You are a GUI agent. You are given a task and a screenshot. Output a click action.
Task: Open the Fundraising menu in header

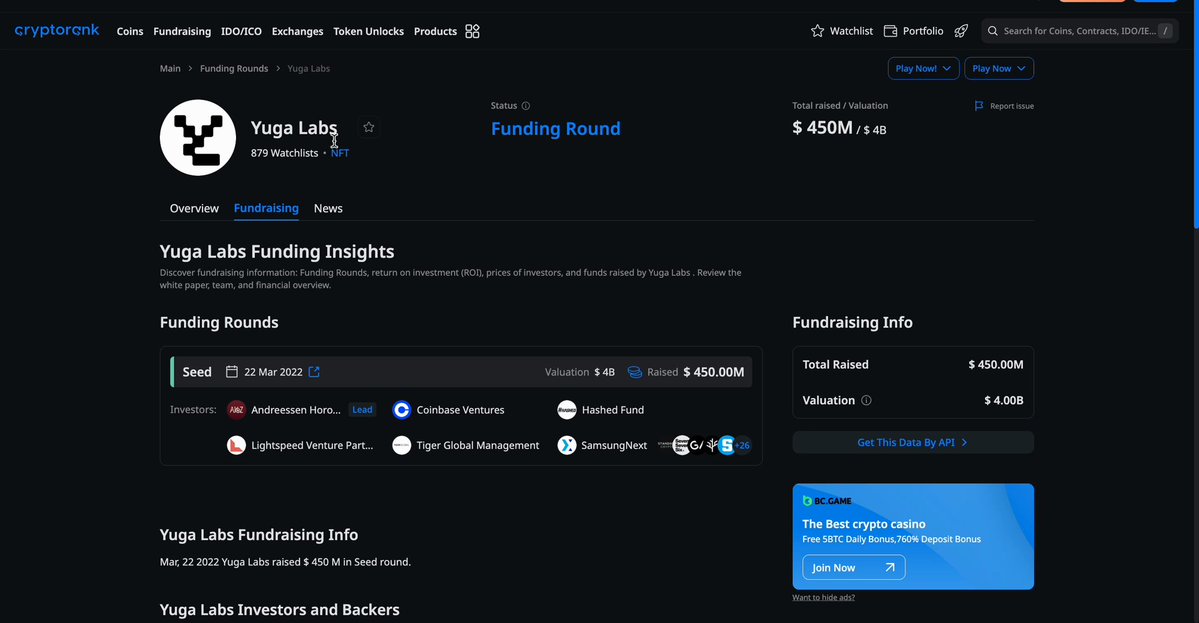tap(182, 31)
